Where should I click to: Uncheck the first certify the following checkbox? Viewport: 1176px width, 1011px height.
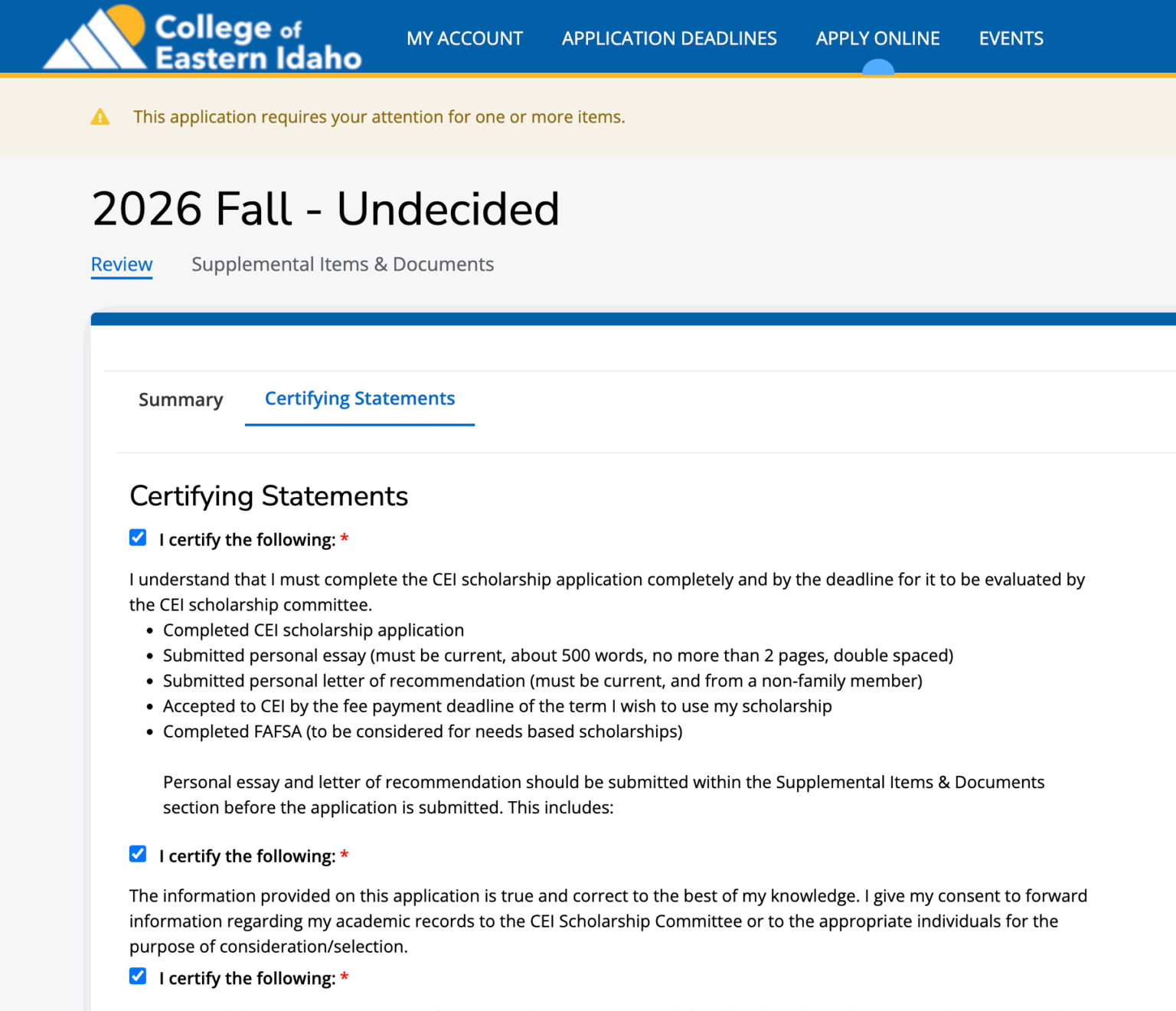pos(138,538)
